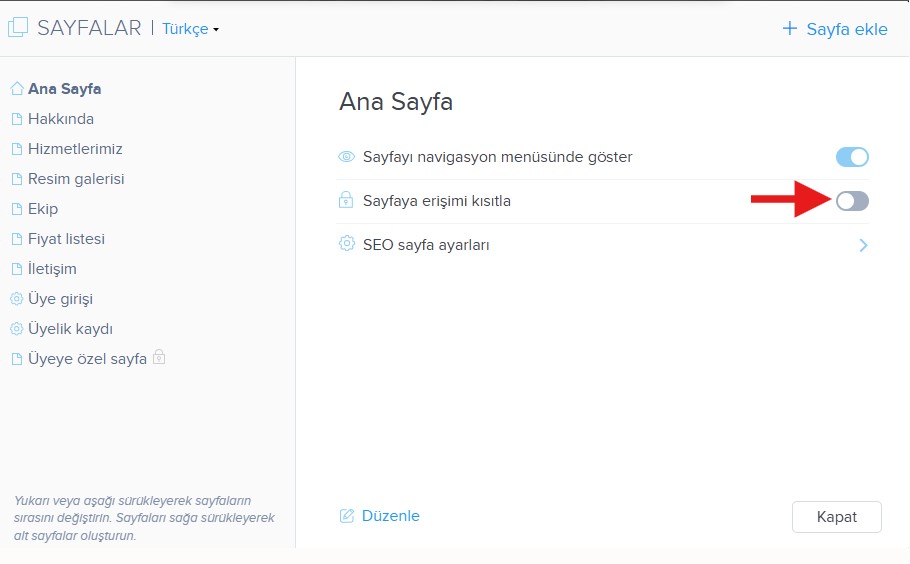Viewport: 910px width, 564px height.
Task: Click the plus icon for Sayfa ekle
Action: pyautogui.click(x=790, y=29)
